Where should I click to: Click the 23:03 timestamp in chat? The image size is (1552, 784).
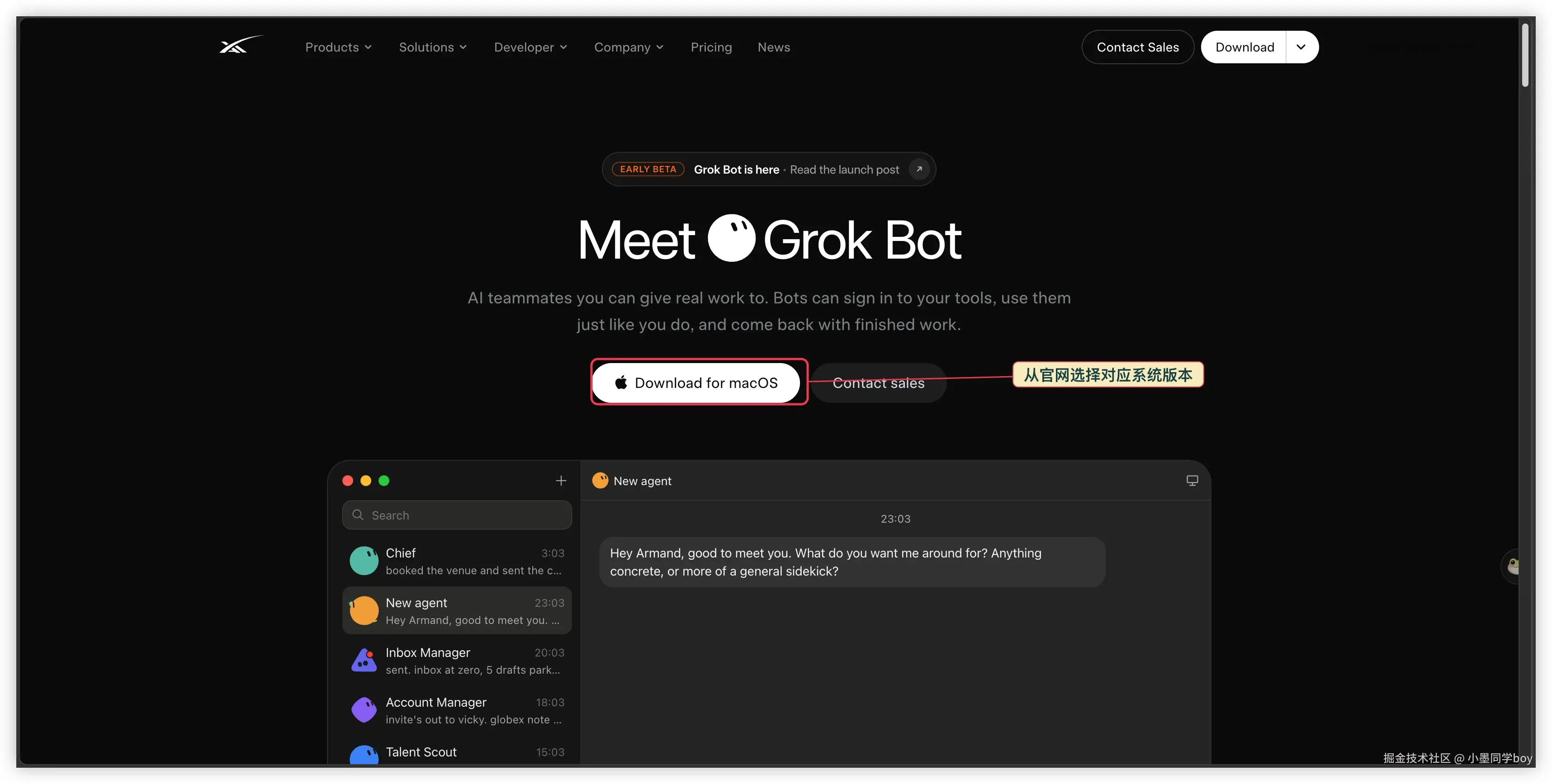(895, 519)
